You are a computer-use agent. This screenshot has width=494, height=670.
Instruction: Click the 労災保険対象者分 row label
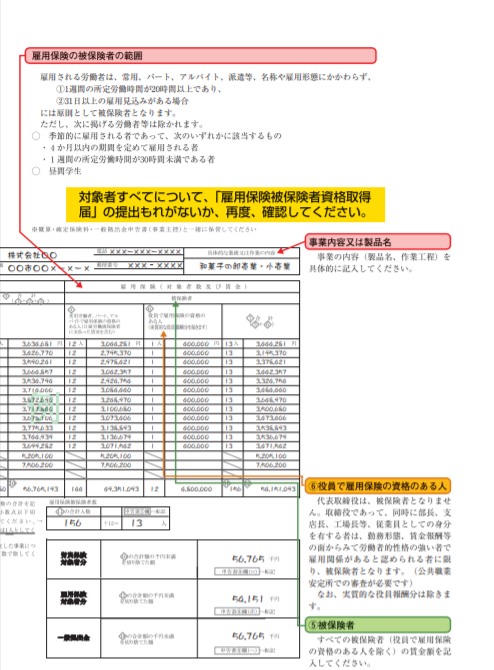point(74,559)
